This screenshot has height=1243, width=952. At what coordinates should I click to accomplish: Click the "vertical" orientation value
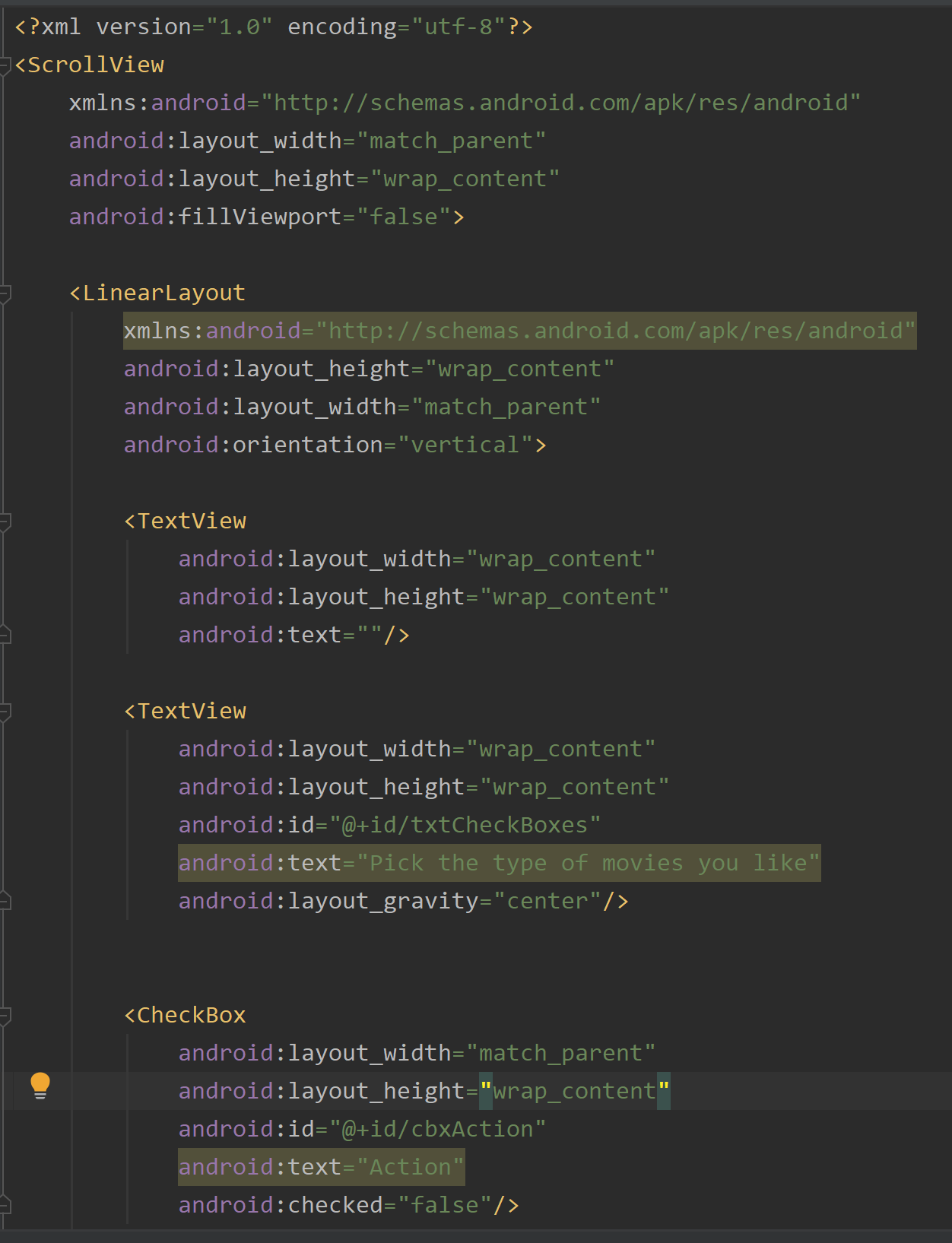(x=465, y=445)
